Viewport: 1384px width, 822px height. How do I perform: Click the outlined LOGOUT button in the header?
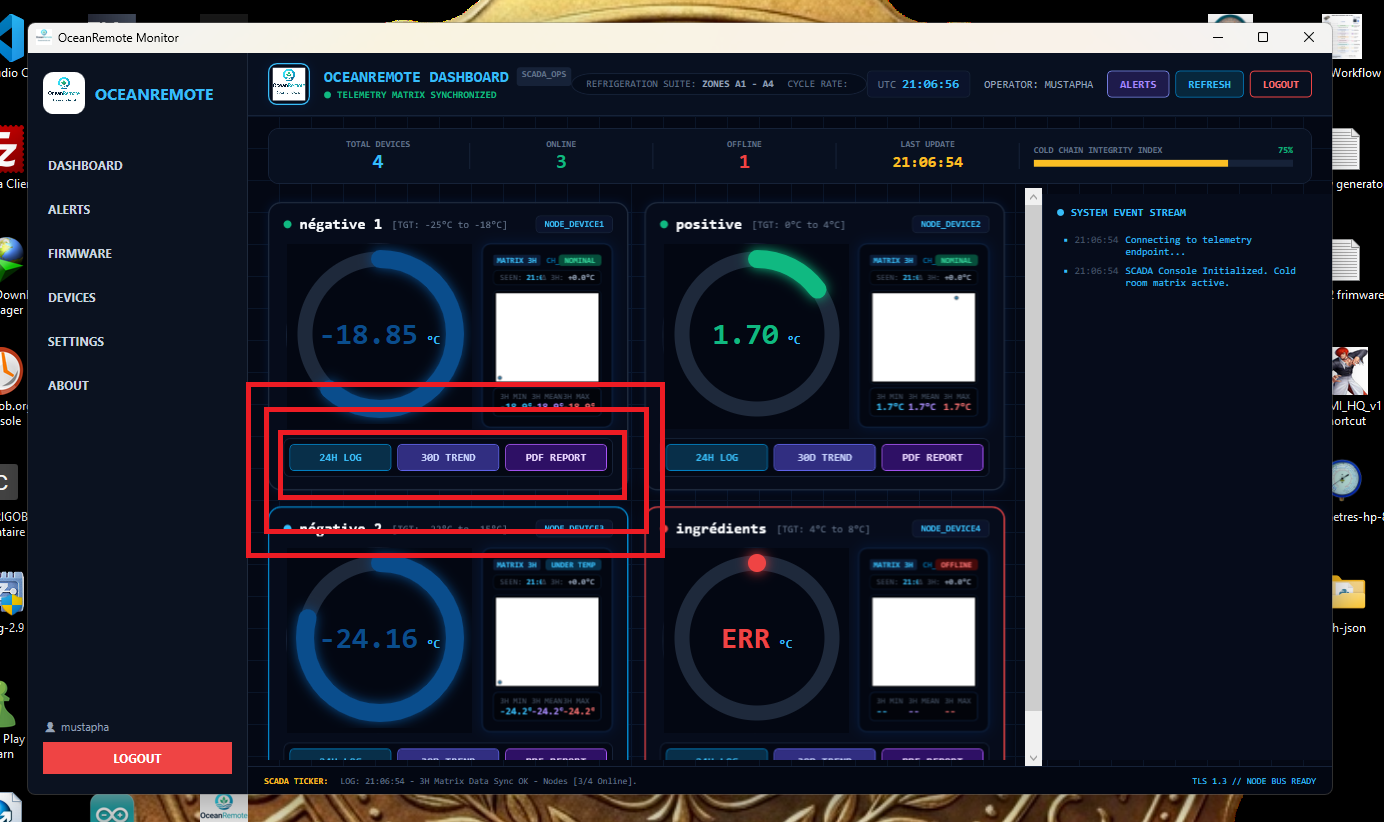tap(1281, 85)
